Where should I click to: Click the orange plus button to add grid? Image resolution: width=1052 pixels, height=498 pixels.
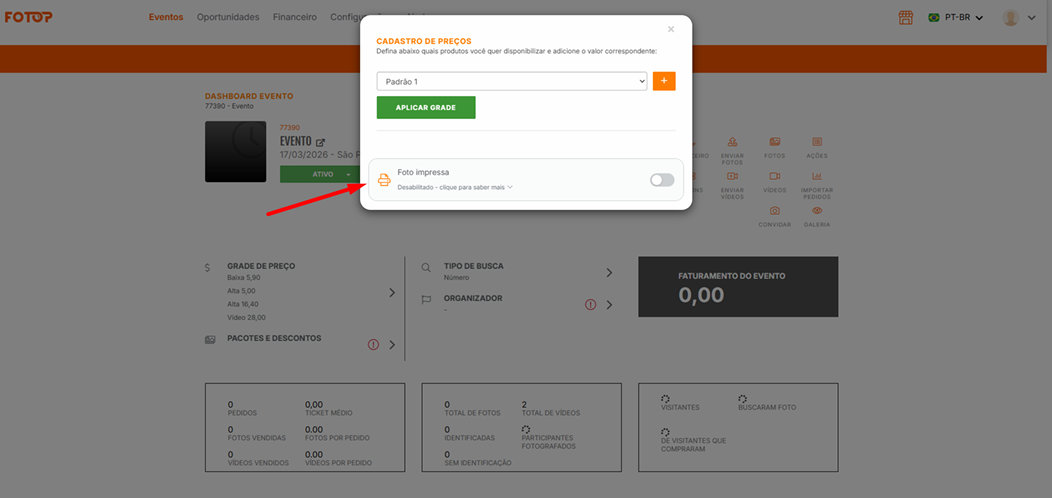[x=664, y=81]
